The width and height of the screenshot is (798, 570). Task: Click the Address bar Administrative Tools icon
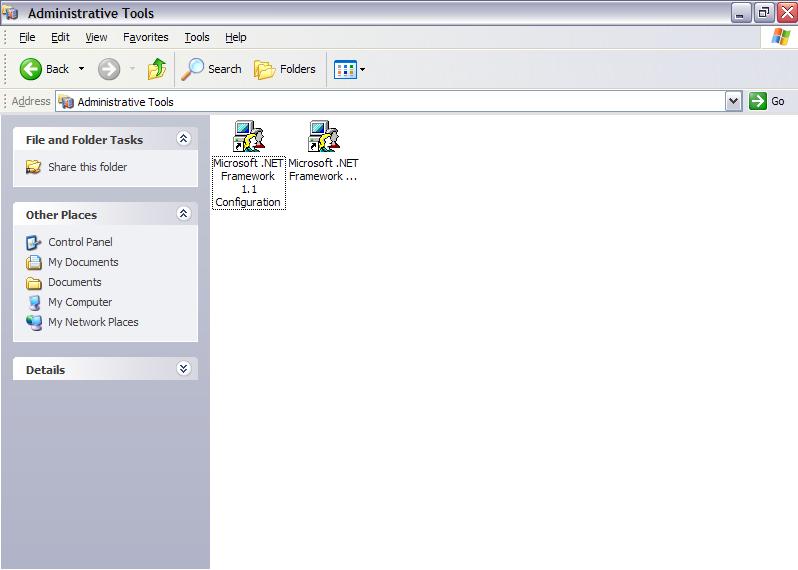[66, 102]
